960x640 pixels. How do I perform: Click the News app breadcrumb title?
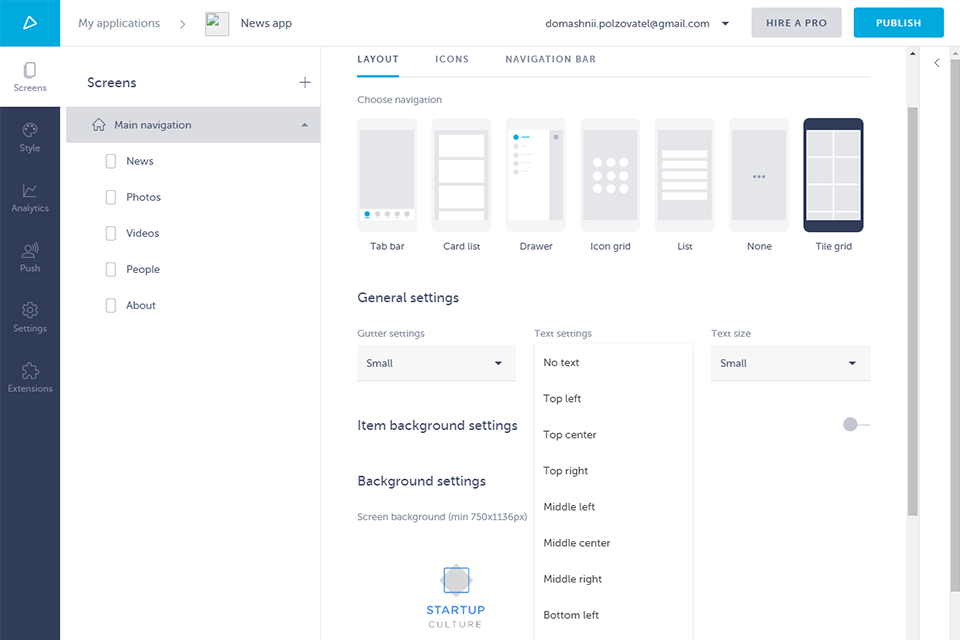coord(266,23)
